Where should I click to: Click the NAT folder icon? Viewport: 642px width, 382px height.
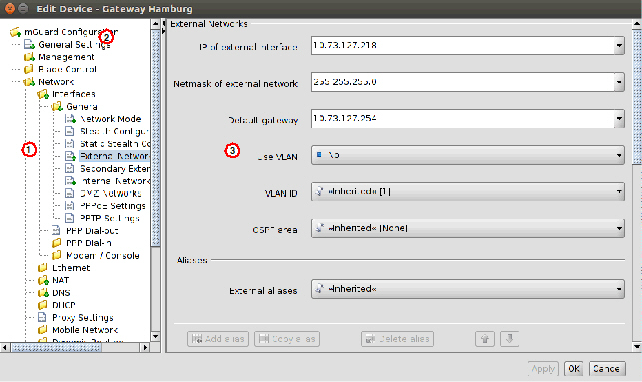pos(43,280)
